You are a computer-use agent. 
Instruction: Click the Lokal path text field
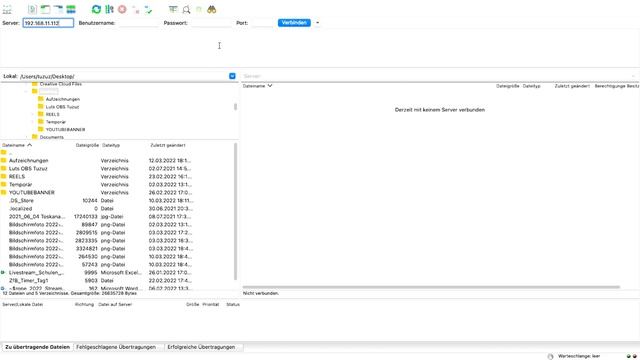pyautogui.click(x=124, y=76)
